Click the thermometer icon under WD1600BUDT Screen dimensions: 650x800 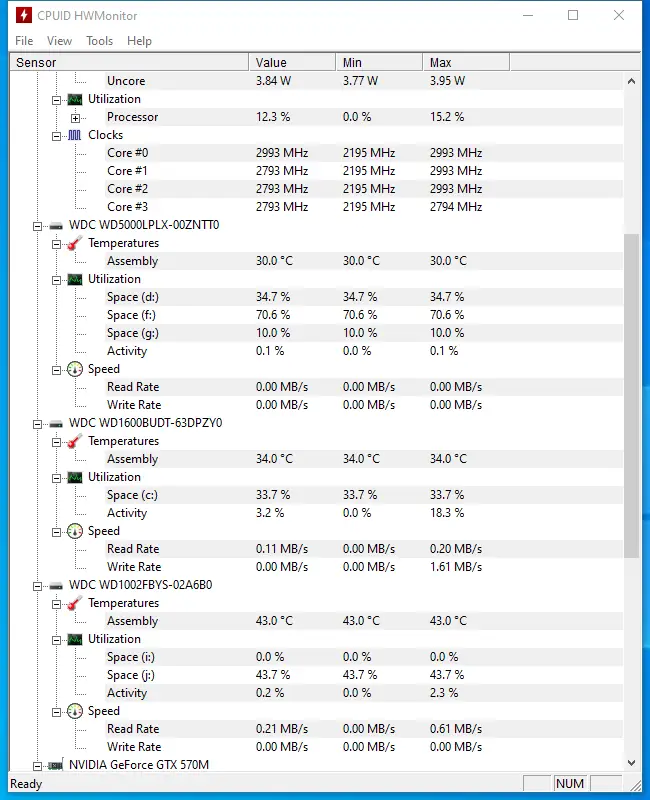75,441
